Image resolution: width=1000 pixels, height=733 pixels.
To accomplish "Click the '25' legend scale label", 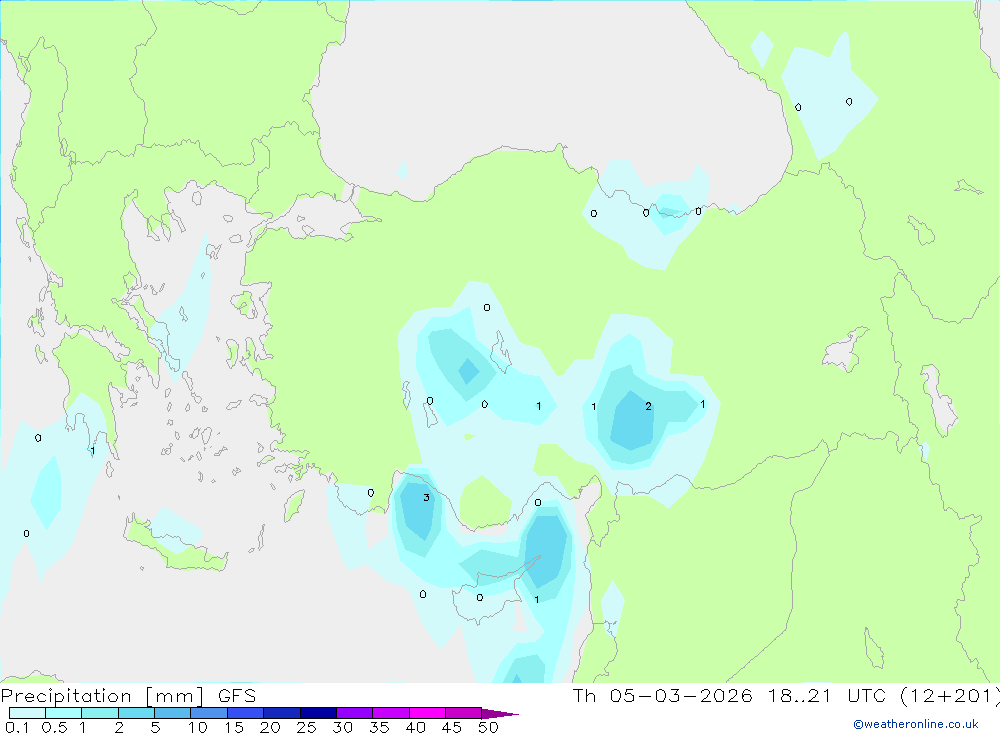I will 306,727.
